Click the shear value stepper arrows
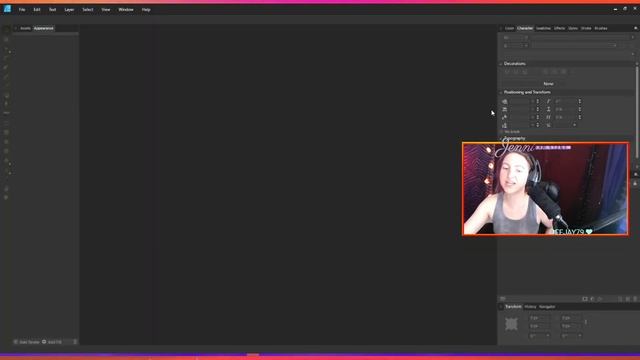This screenshot has height=360, width=640. coord(580,101)
